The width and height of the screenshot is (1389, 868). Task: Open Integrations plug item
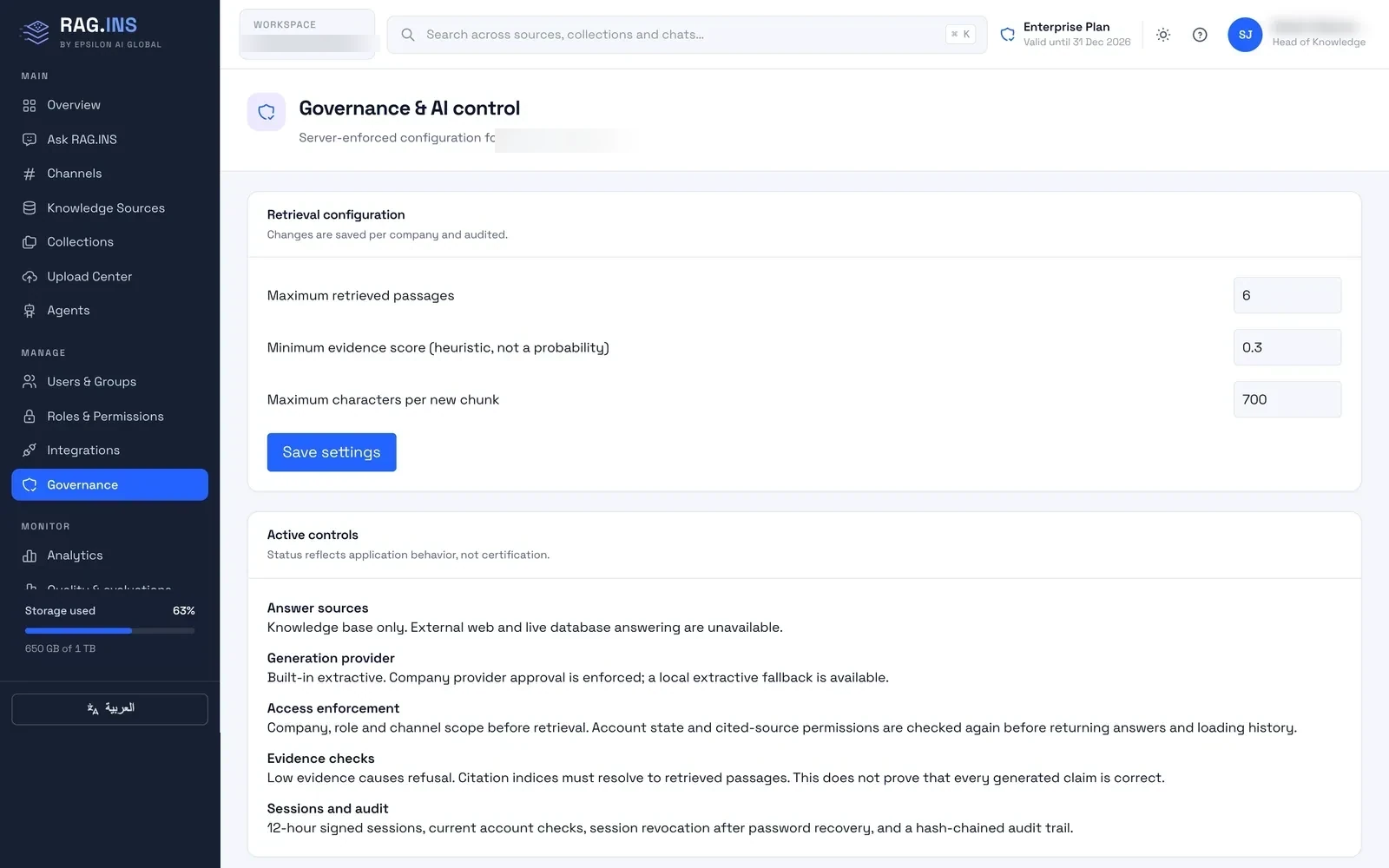coord(109,450)
